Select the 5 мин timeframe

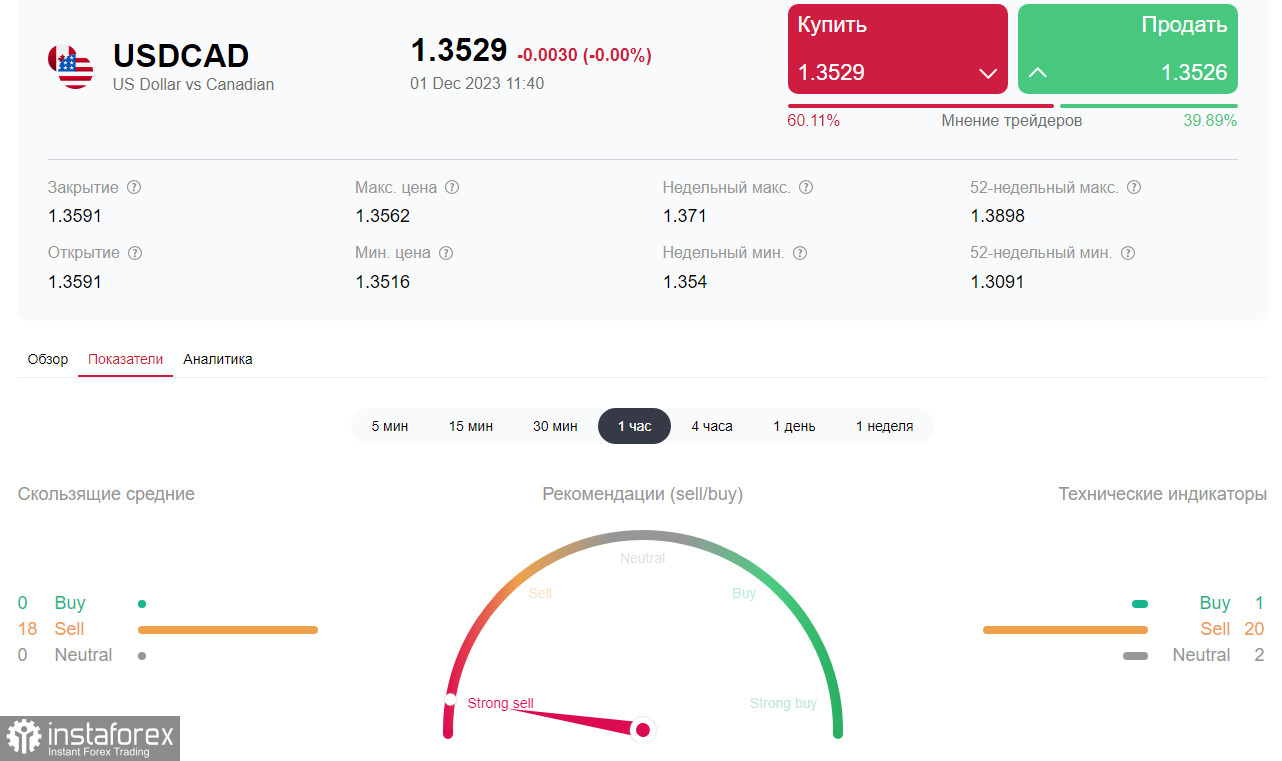click(x=390, y=426)
